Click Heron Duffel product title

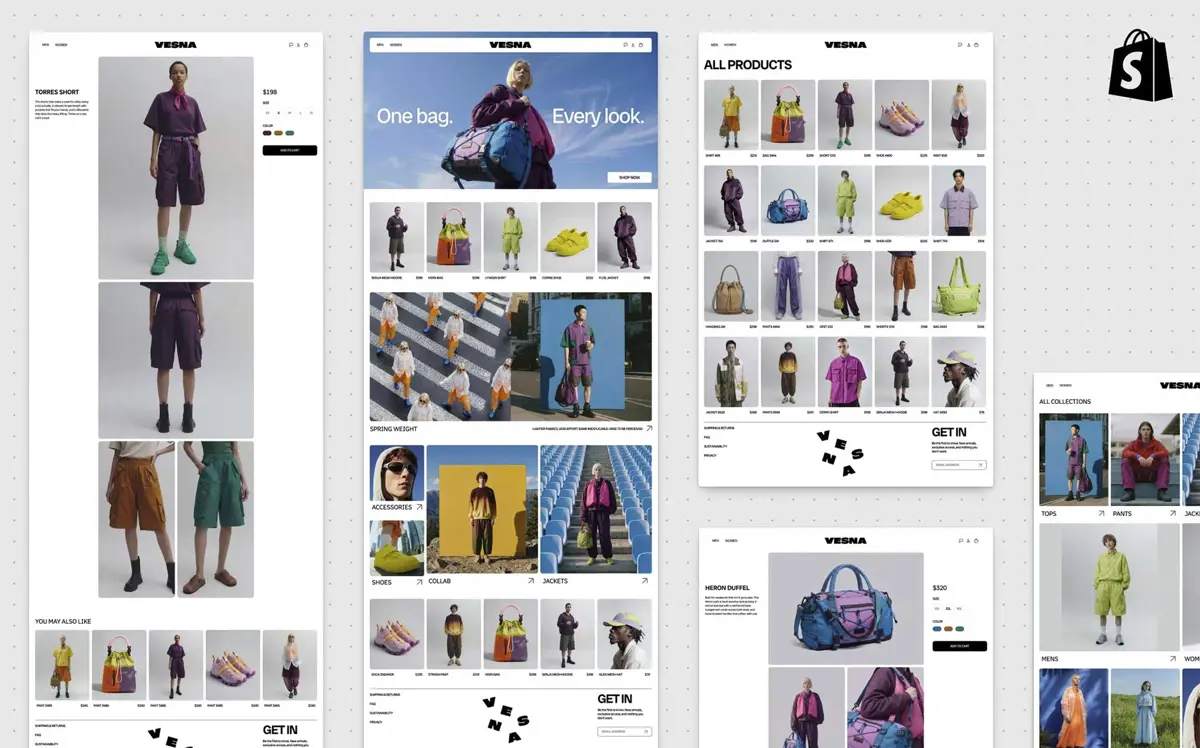point(728,588)
